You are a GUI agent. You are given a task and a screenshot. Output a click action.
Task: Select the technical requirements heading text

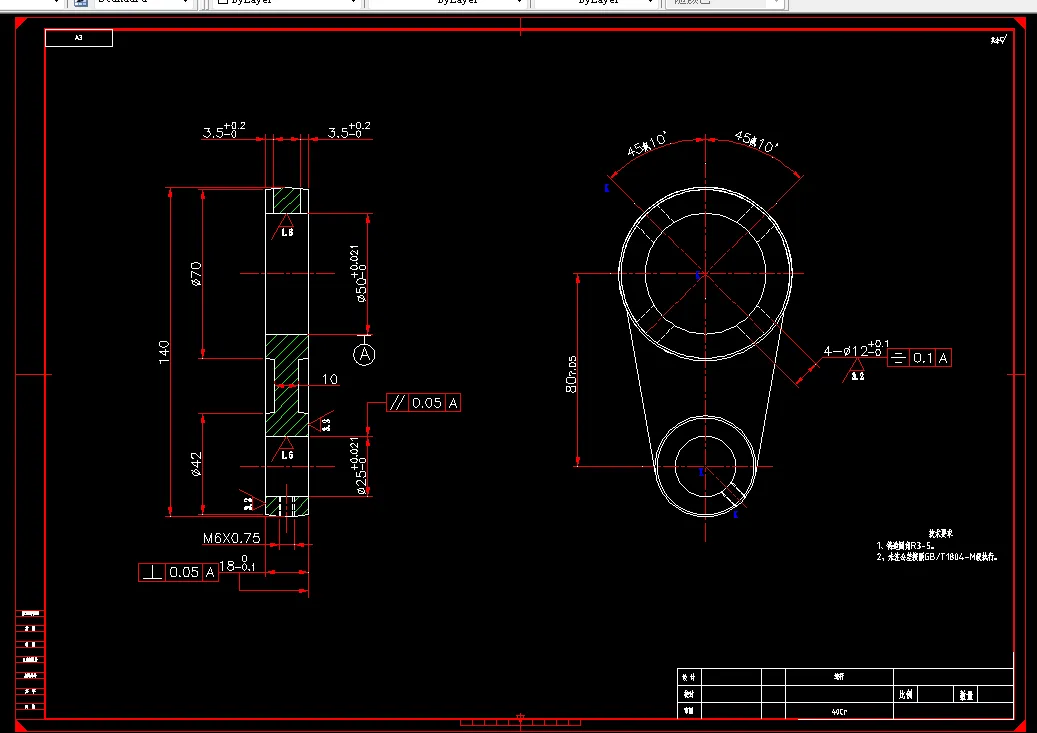940,533
